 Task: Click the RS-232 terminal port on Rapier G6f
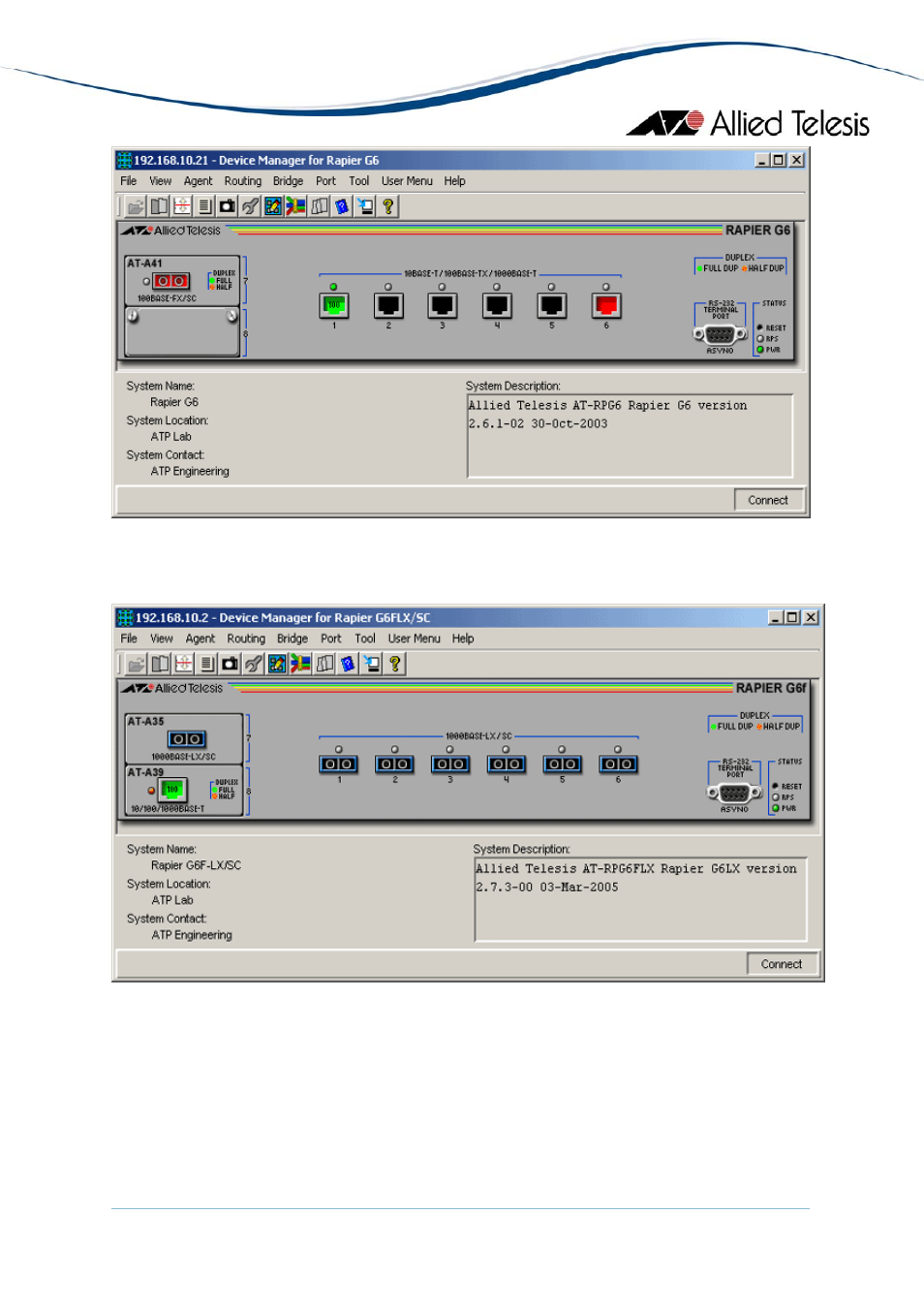coord(735,793)
